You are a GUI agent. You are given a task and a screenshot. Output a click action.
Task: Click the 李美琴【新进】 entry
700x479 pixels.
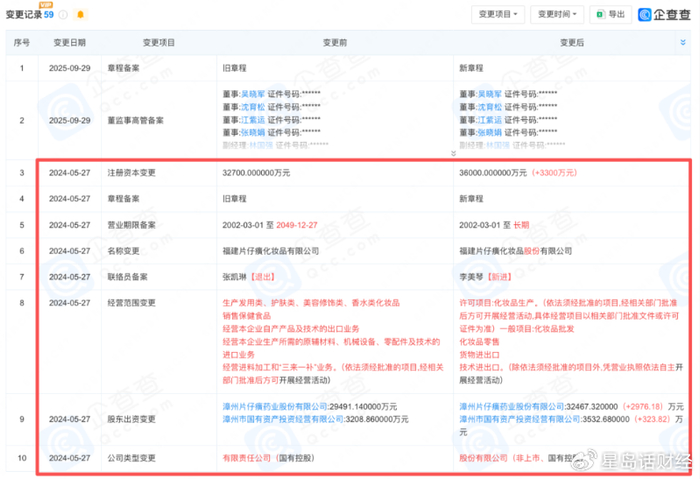click(x=486, y=277)
